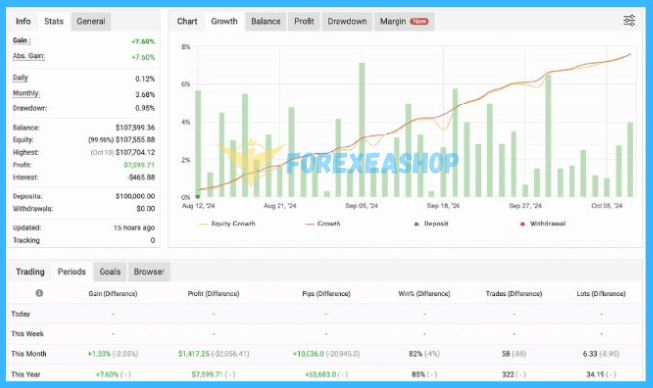653x388 pixels.
Task: Click the Abs. Gain label link
Action: pos(29,56)
